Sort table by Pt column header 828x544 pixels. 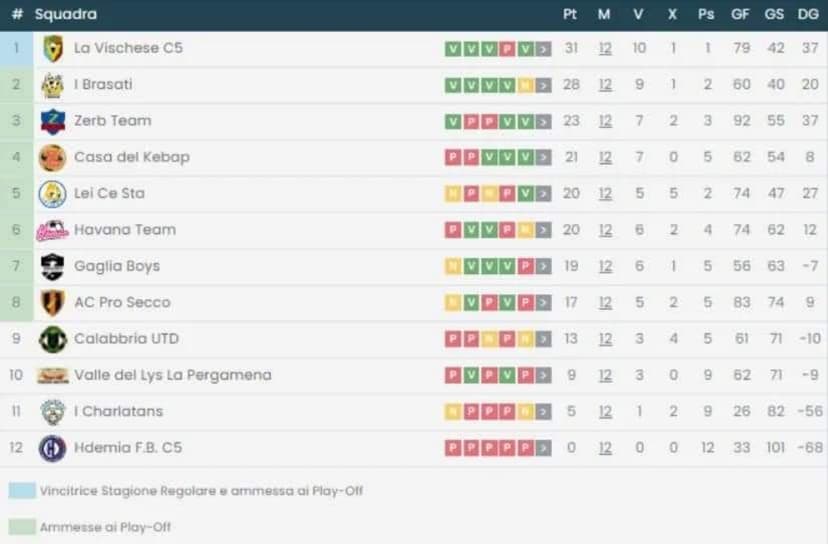click(x=571, y=15)
